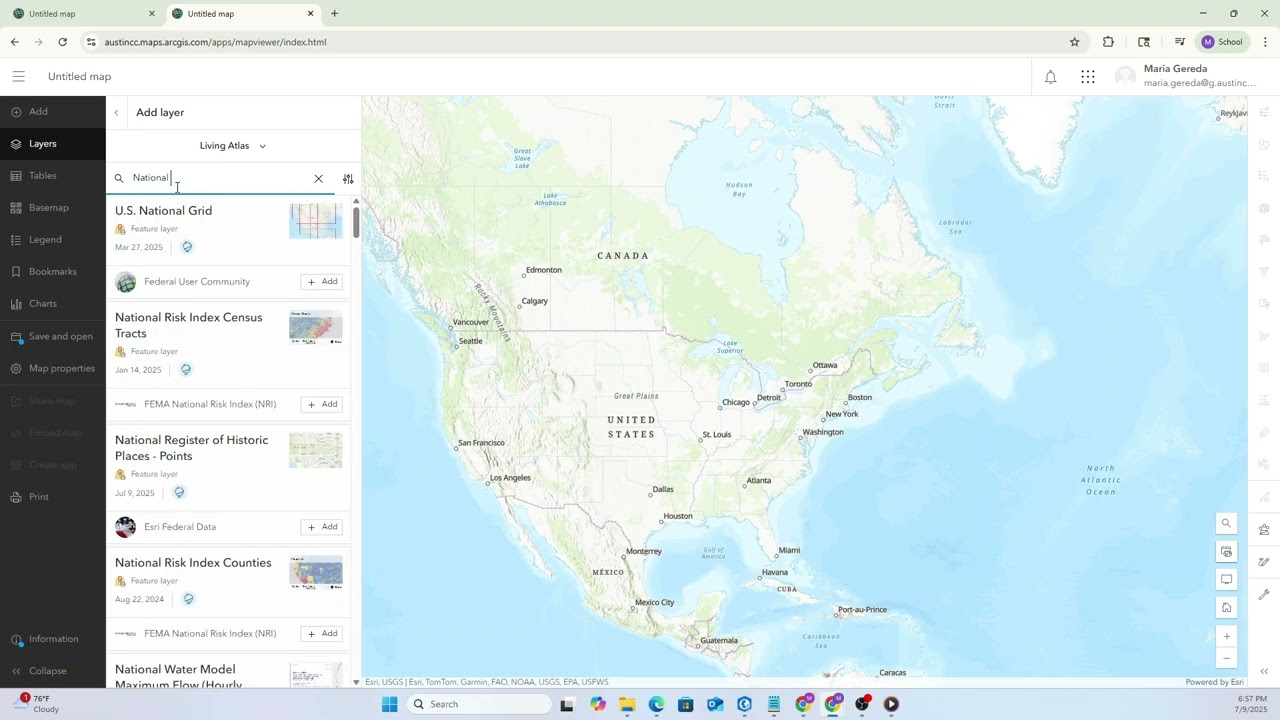Click the U.S. National Grid thumbnail
The width and height of the screenshot is (1280, 720).
point(316,221)
